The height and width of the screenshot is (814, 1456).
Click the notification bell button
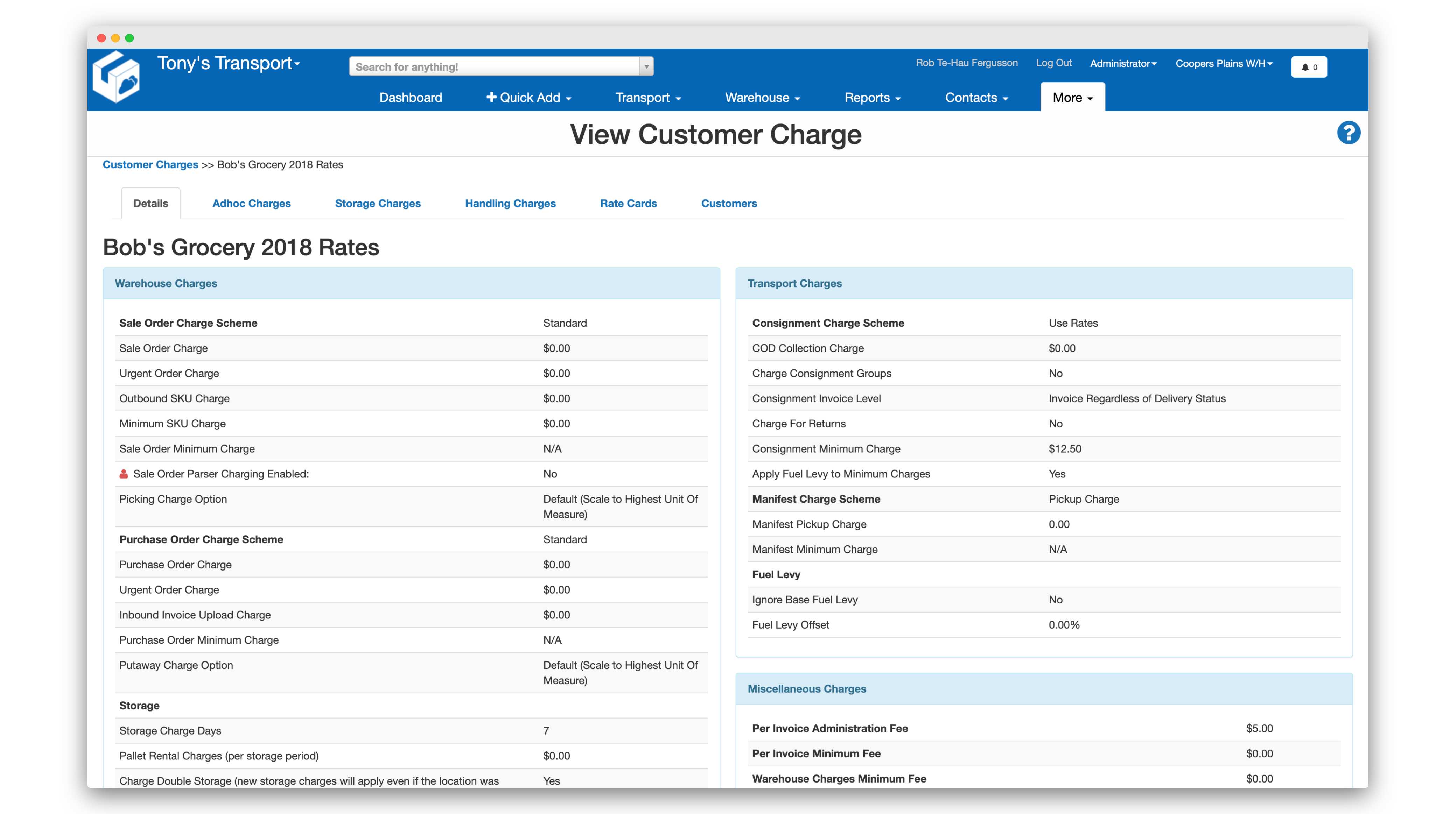point(1309,67)
